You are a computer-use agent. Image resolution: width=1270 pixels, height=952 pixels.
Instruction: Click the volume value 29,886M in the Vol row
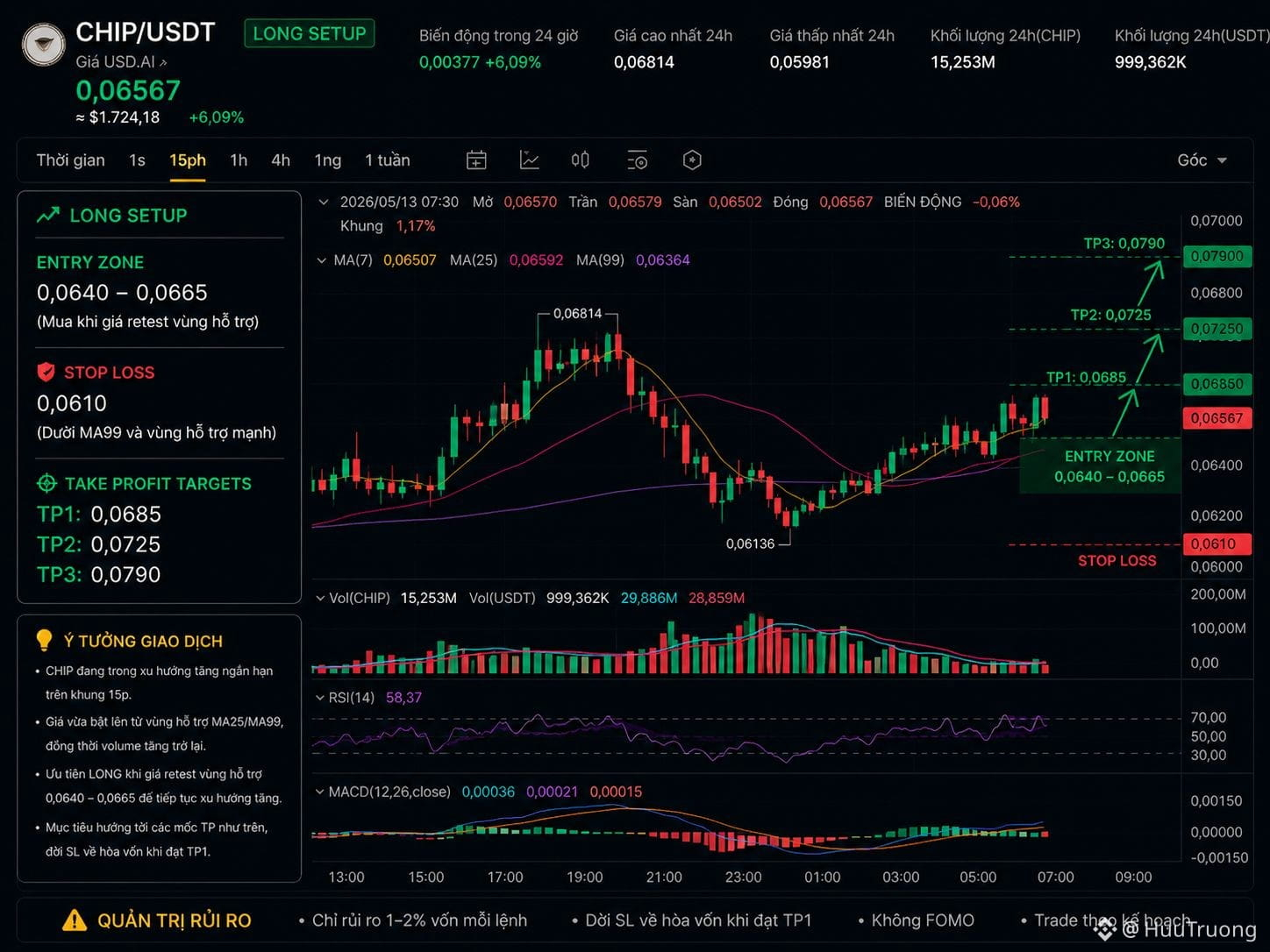[x=649, y=598]
